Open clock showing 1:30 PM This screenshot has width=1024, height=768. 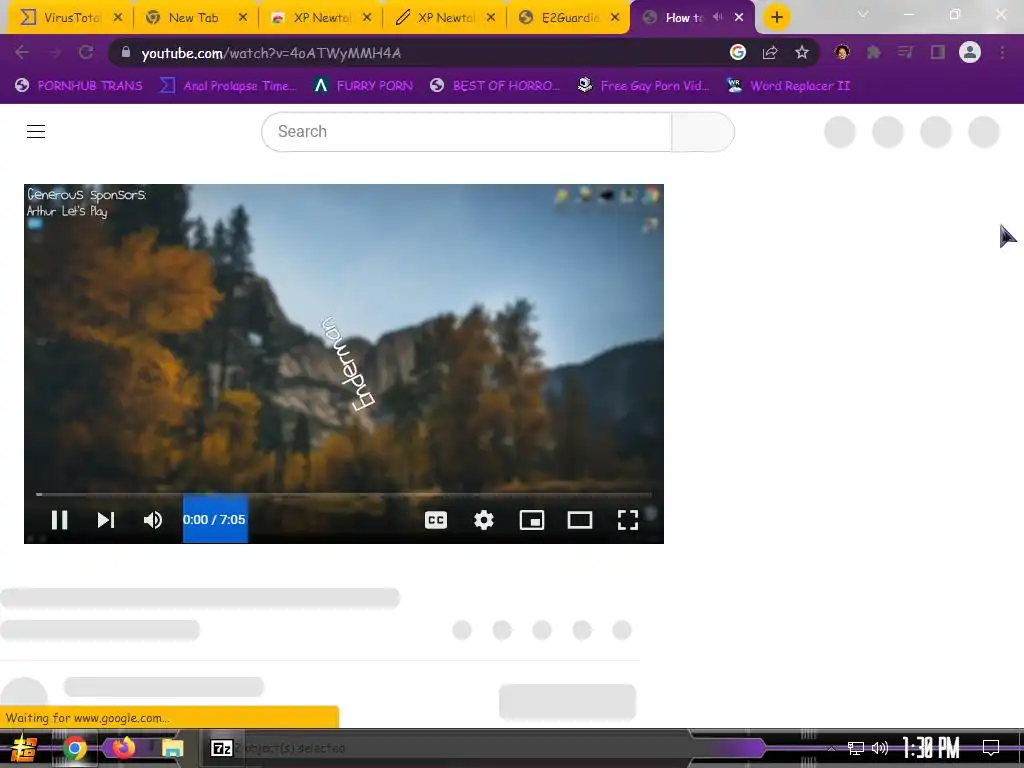[931, 748]
